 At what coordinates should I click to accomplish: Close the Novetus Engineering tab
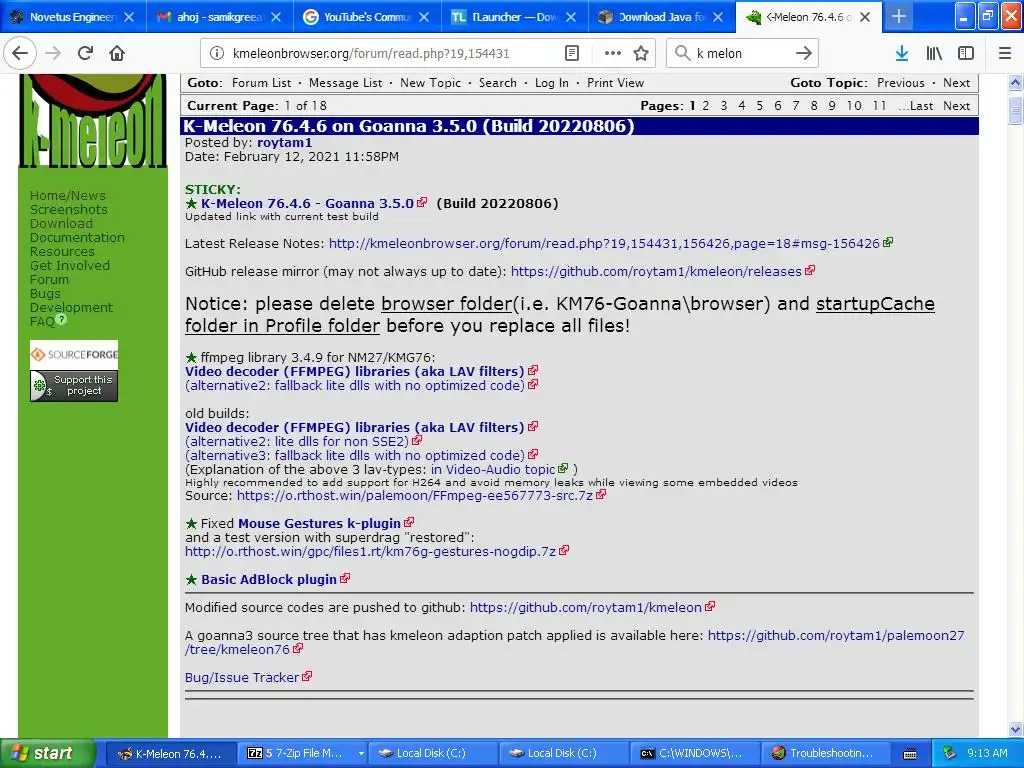(x=129, y=17)
